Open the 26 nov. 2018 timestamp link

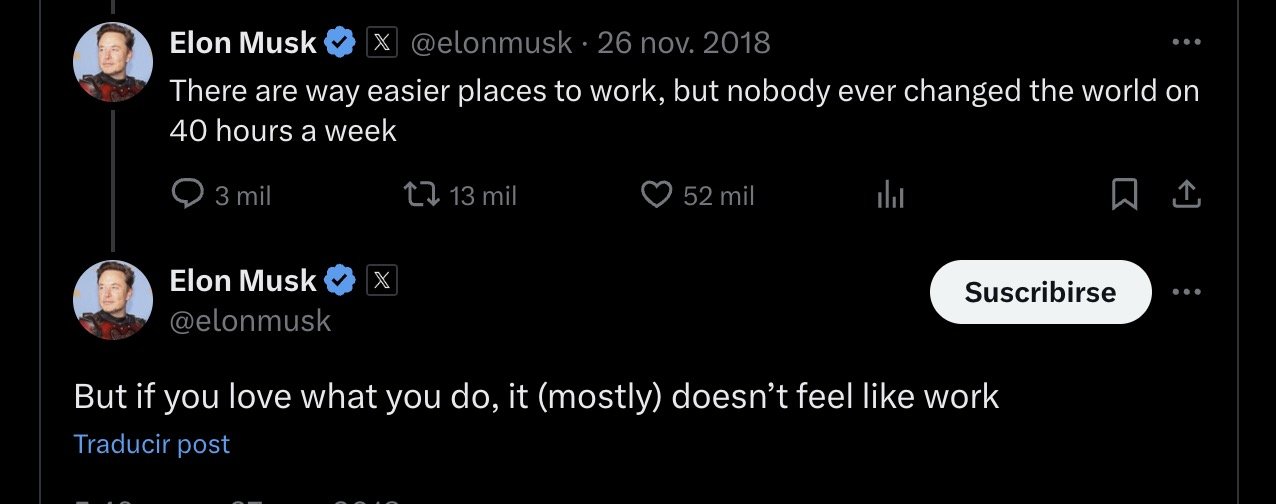click(x=684, y=43)
